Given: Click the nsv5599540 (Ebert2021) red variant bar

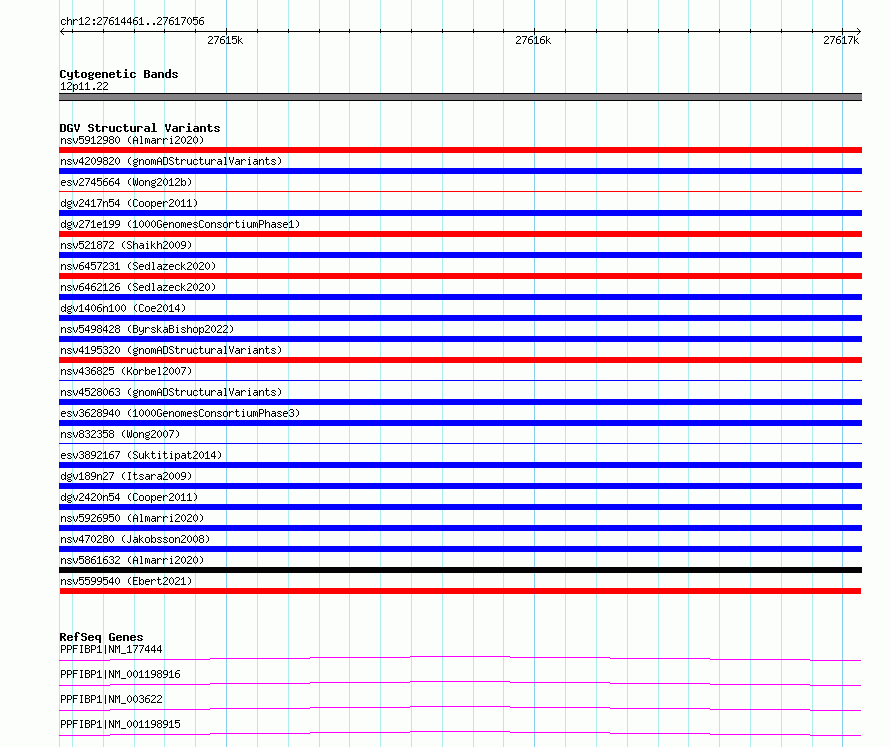Looking at the screenshot, I should [460, 591].
